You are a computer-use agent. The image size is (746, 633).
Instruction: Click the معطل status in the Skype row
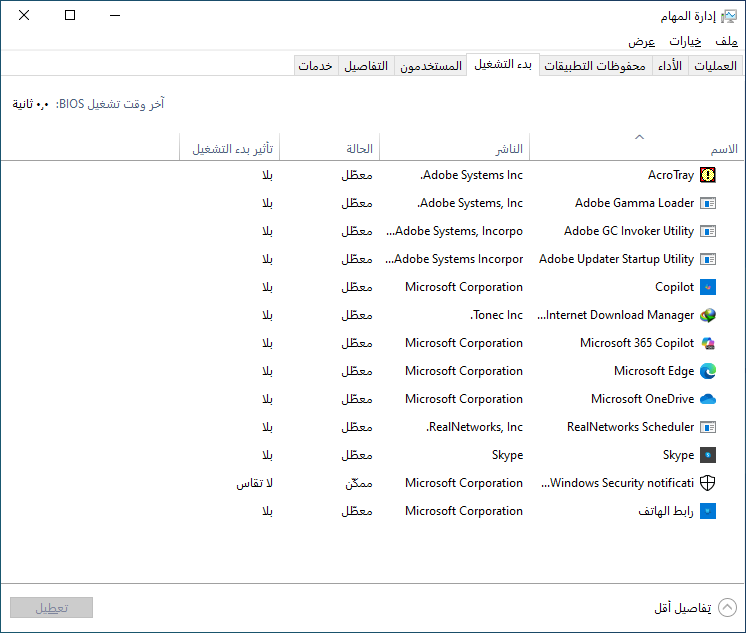pos(357,455)
